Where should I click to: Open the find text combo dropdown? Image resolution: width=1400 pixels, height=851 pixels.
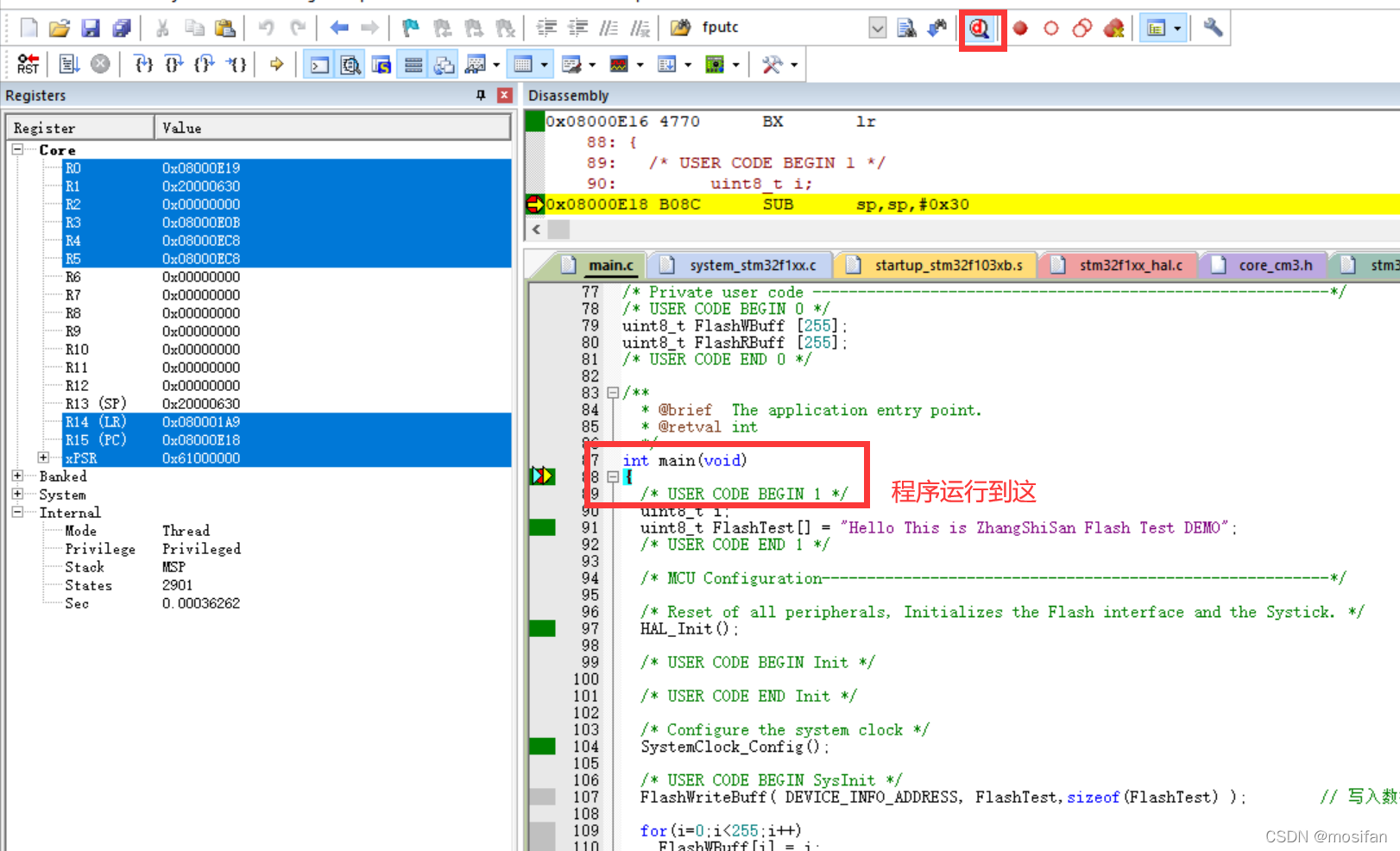pyautogui.click(x=877, y=28)
